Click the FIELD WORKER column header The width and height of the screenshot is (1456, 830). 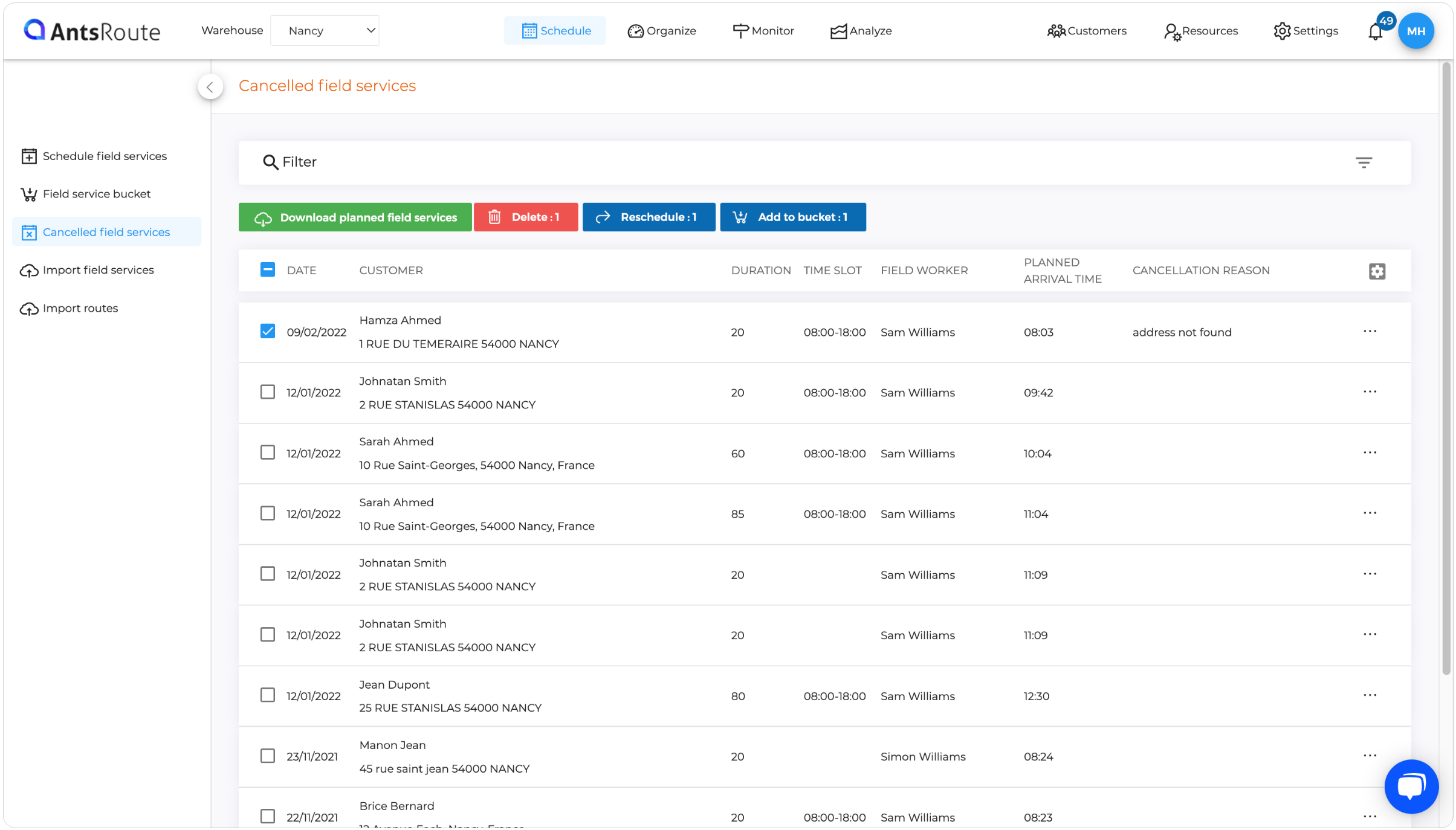[924, 271]
